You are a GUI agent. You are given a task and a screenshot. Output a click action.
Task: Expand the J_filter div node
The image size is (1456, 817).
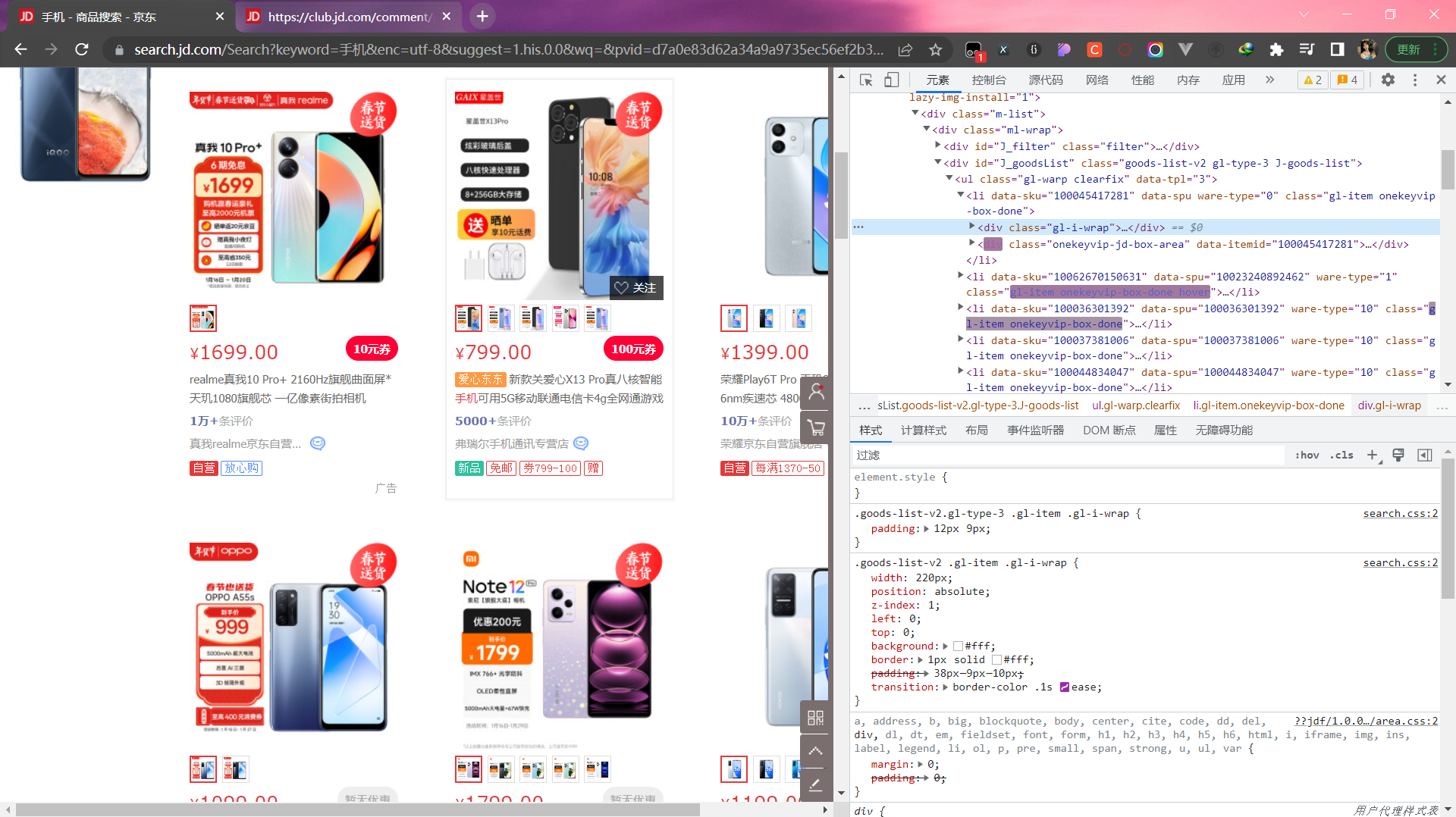[x=938, y=146]
